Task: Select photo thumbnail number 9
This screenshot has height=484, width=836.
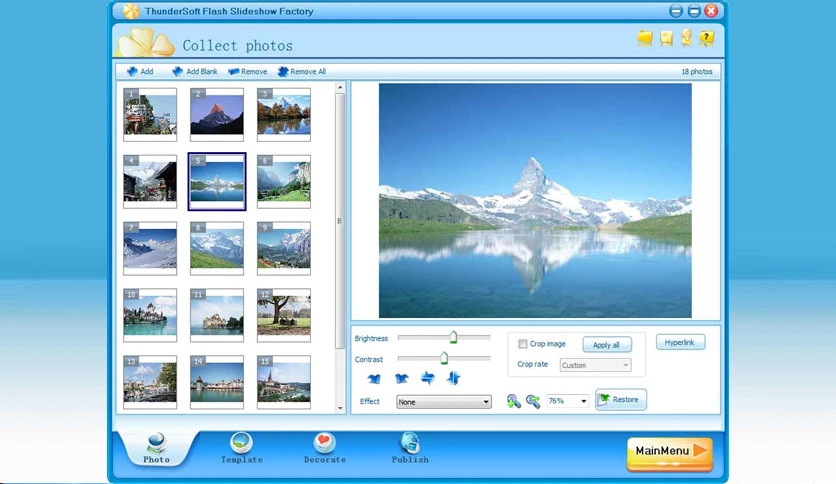Action: tap(284, 248)
